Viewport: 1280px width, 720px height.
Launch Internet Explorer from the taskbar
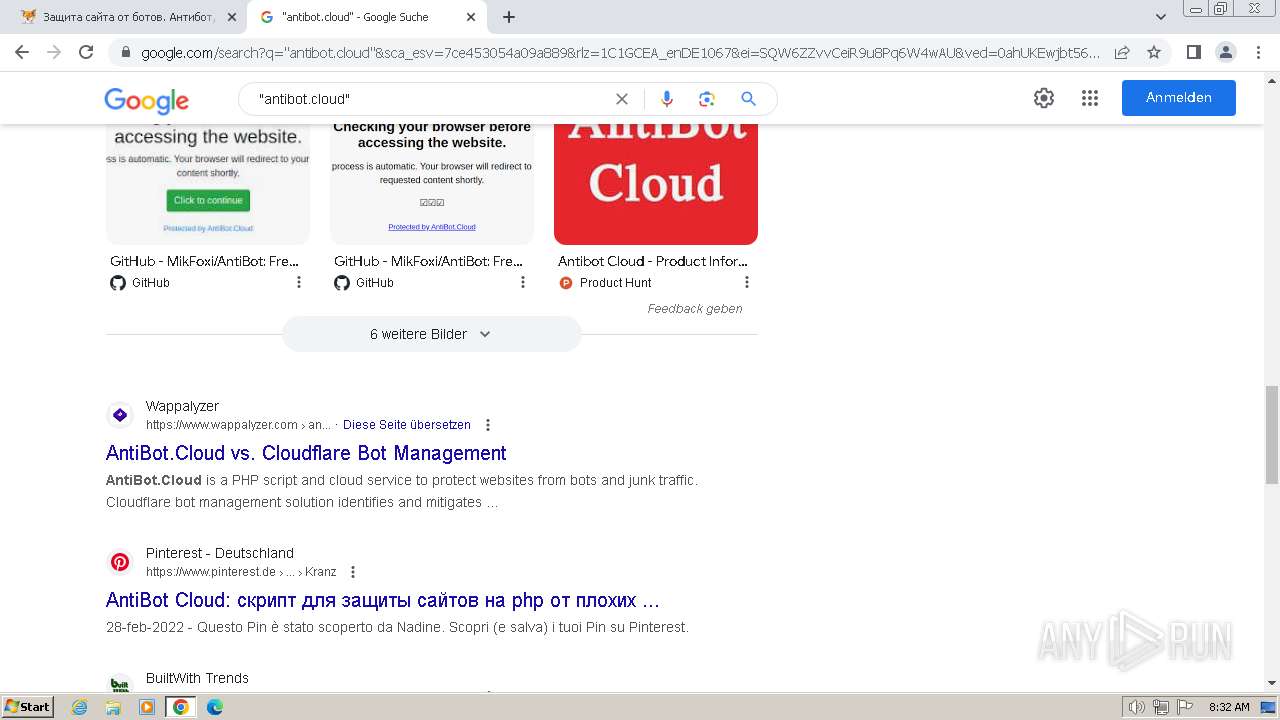pos(80,707)
